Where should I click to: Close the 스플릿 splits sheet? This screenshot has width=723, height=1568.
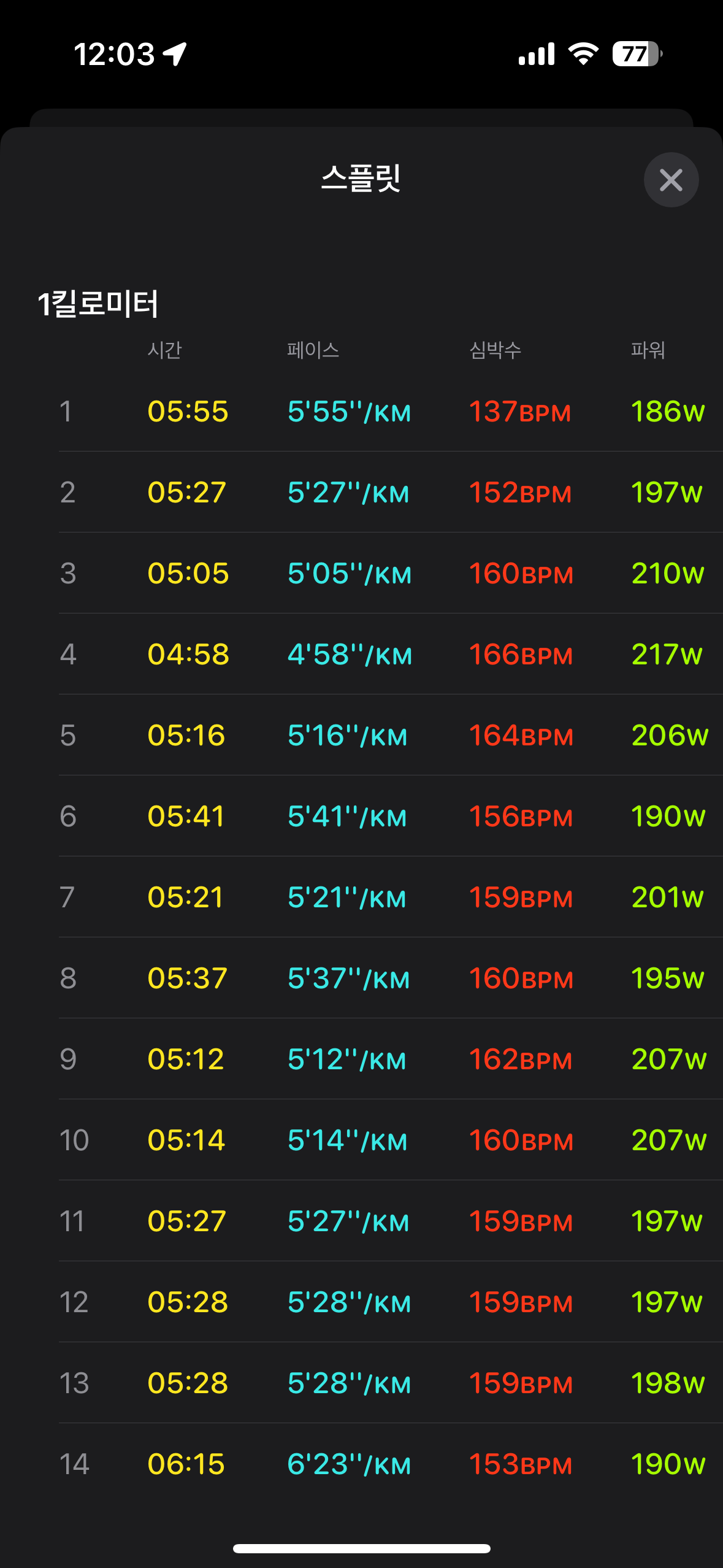click(671, 180)
